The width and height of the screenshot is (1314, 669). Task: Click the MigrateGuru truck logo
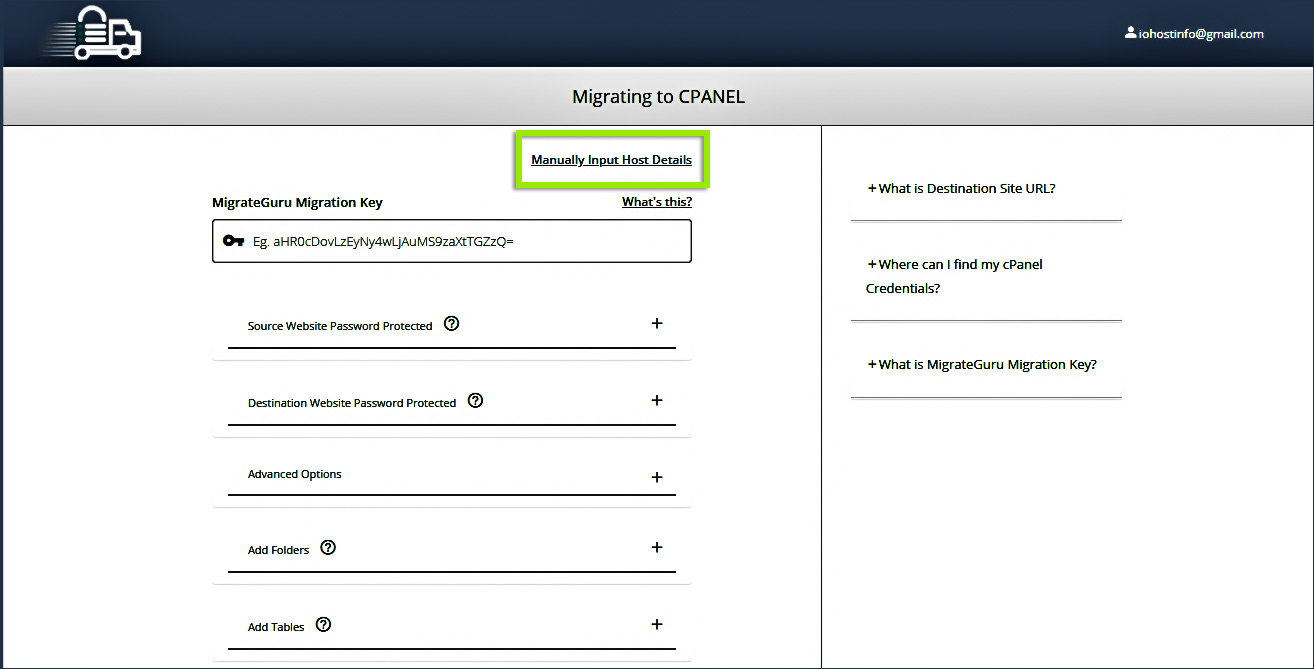pyautogui.click(x=92, y=33)
